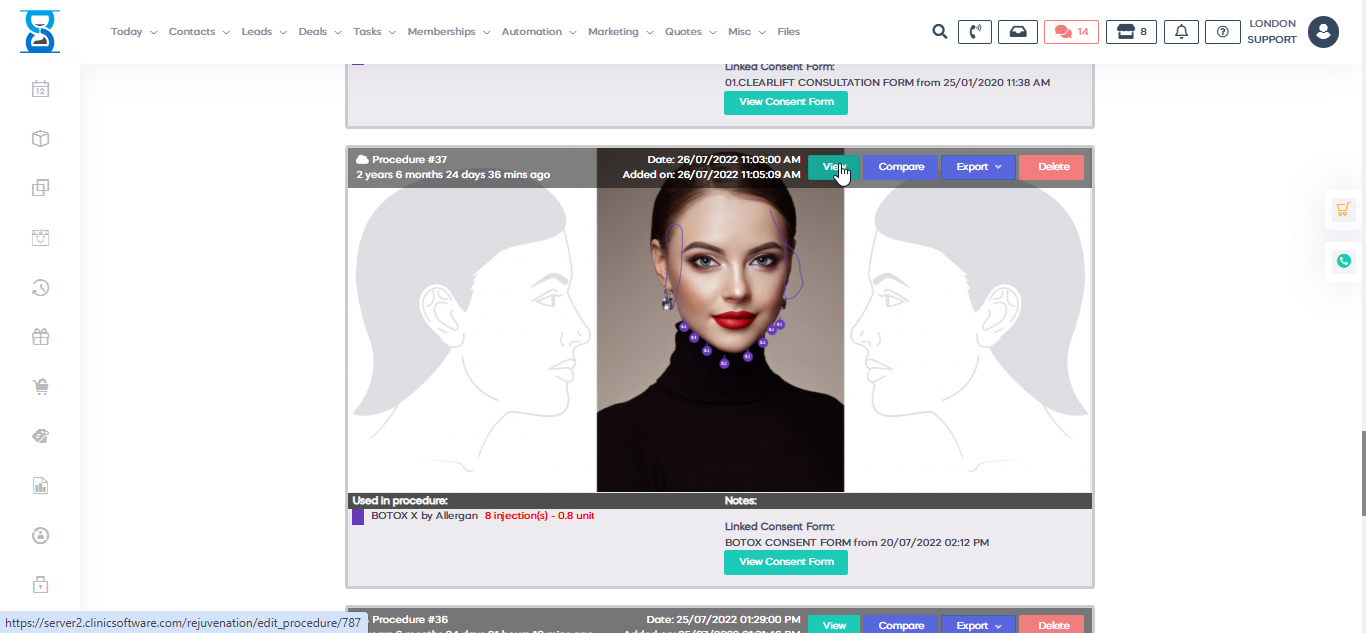Screen dimensions: 1366x633
Task: Open the Deals menu
Action: tap(319, 32)
